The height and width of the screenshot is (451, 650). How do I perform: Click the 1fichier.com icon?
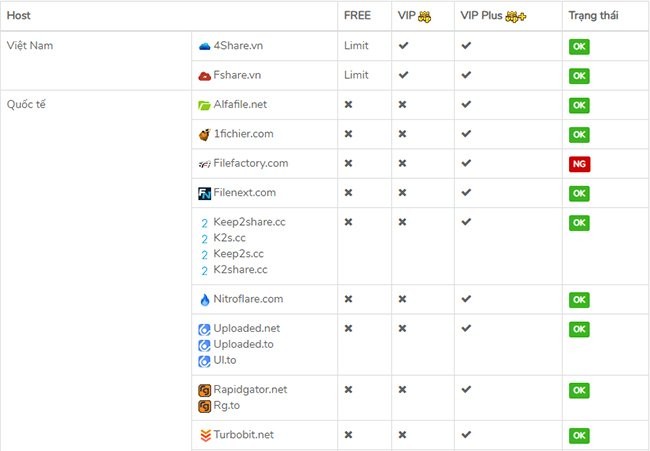[x=204, y=134]
